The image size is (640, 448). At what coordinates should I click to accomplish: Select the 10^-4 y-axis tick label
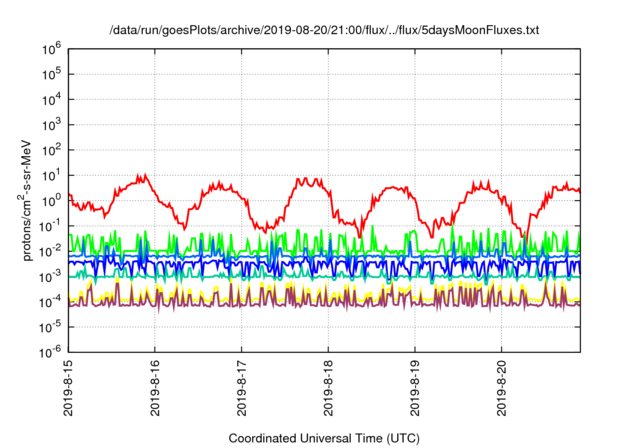51,303
